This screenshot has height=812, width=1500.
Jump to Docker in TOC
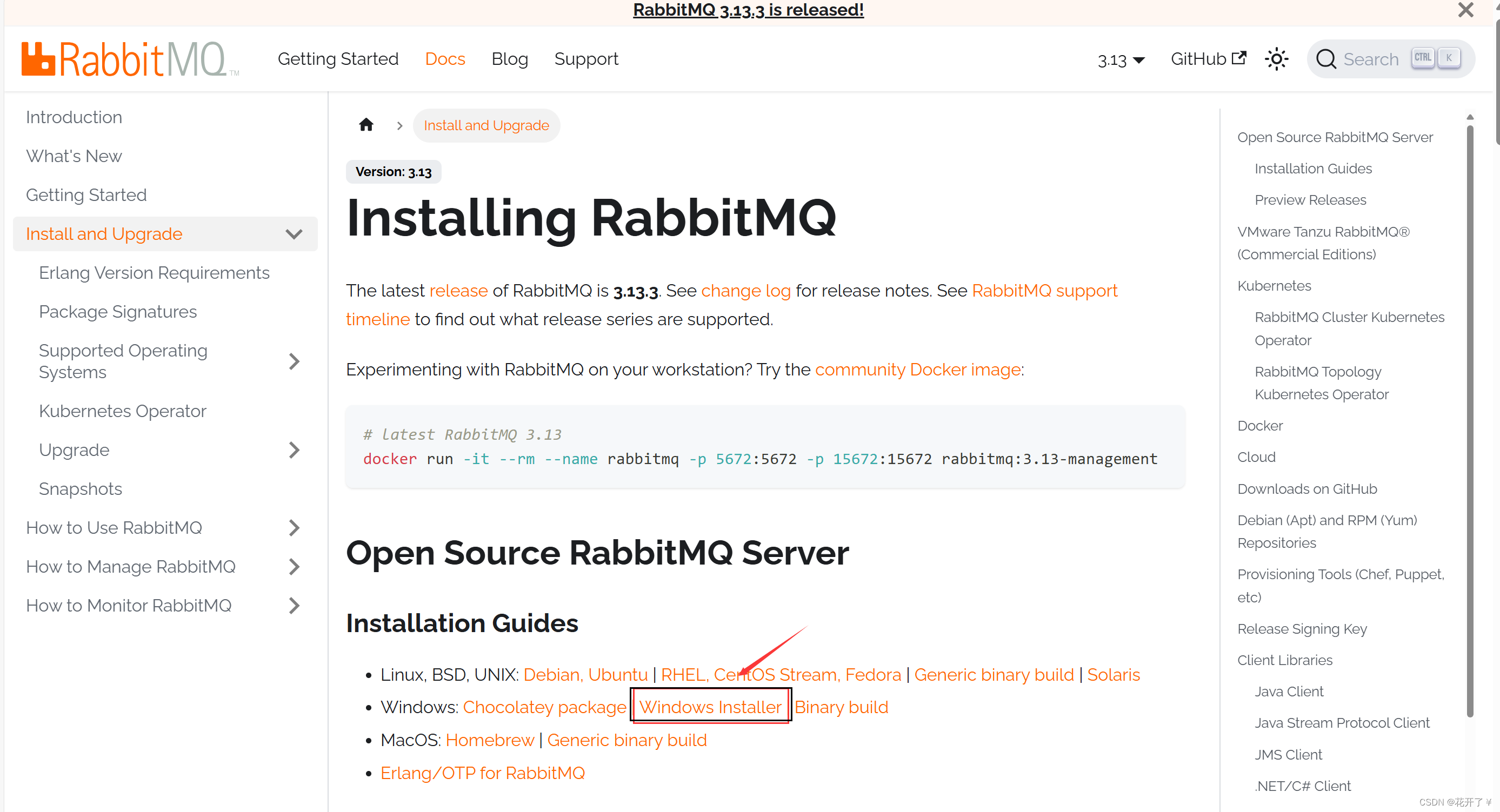1259,426
